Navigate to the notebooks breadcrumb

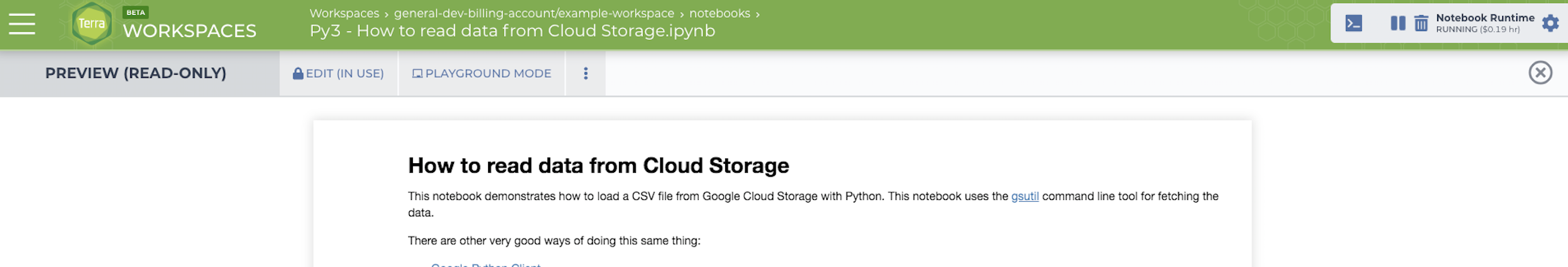click(x=720, y=13)
